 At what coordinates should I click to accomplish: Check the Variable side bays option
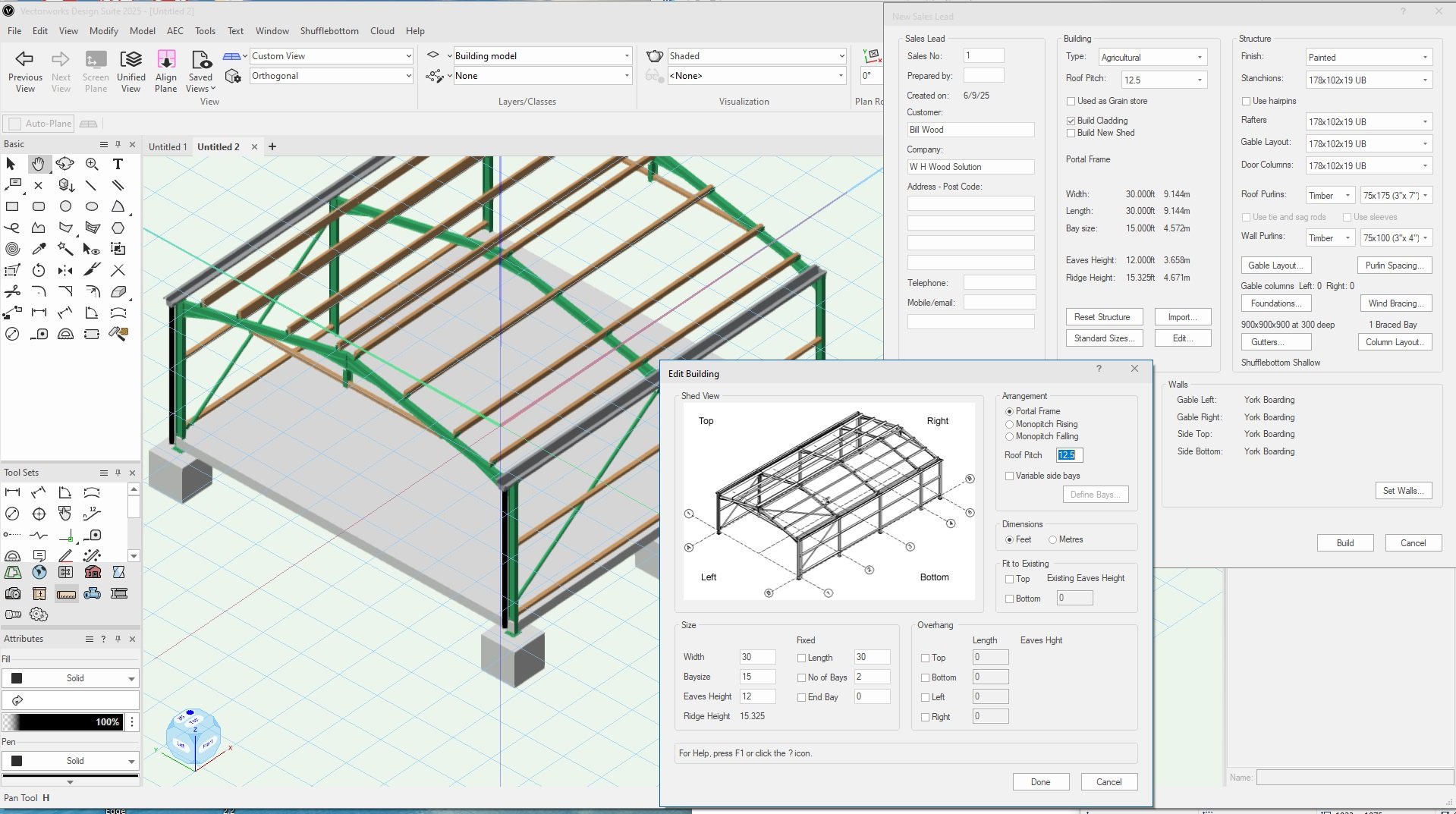[x=1009, y=476]
